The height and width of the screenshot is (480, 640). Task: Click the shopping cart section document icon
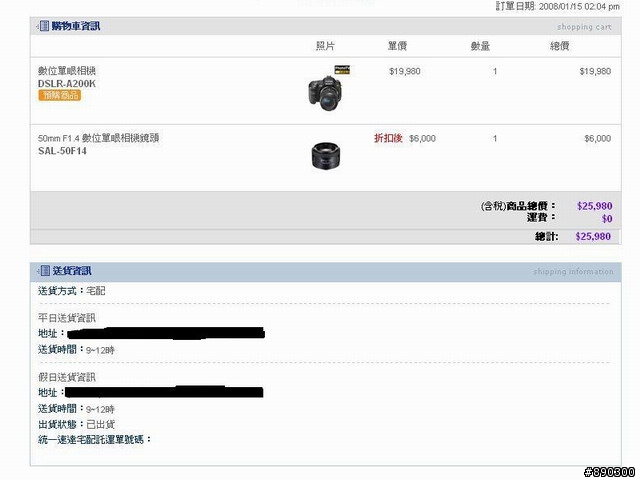43,26
